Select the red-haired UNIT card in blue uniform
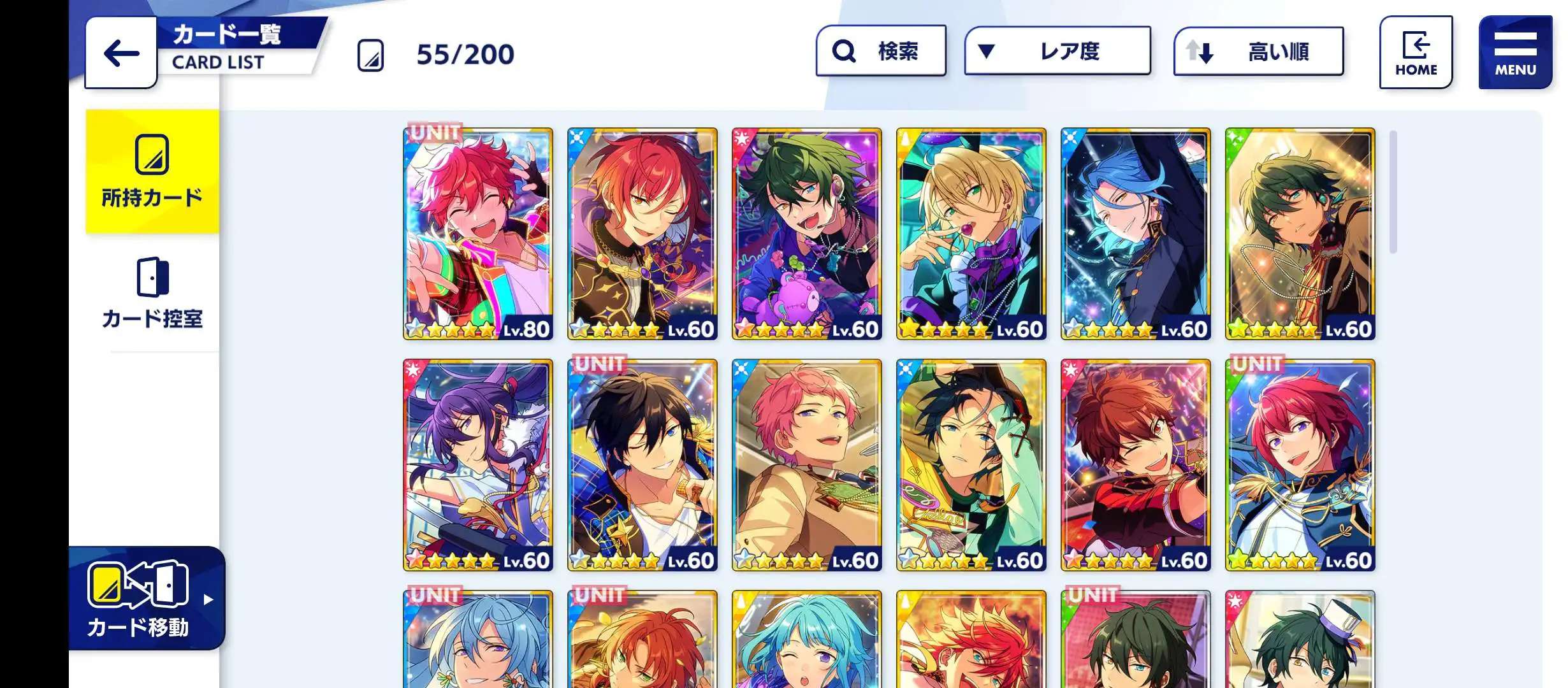This screenshot has width=1568, height=688. 1300,465
